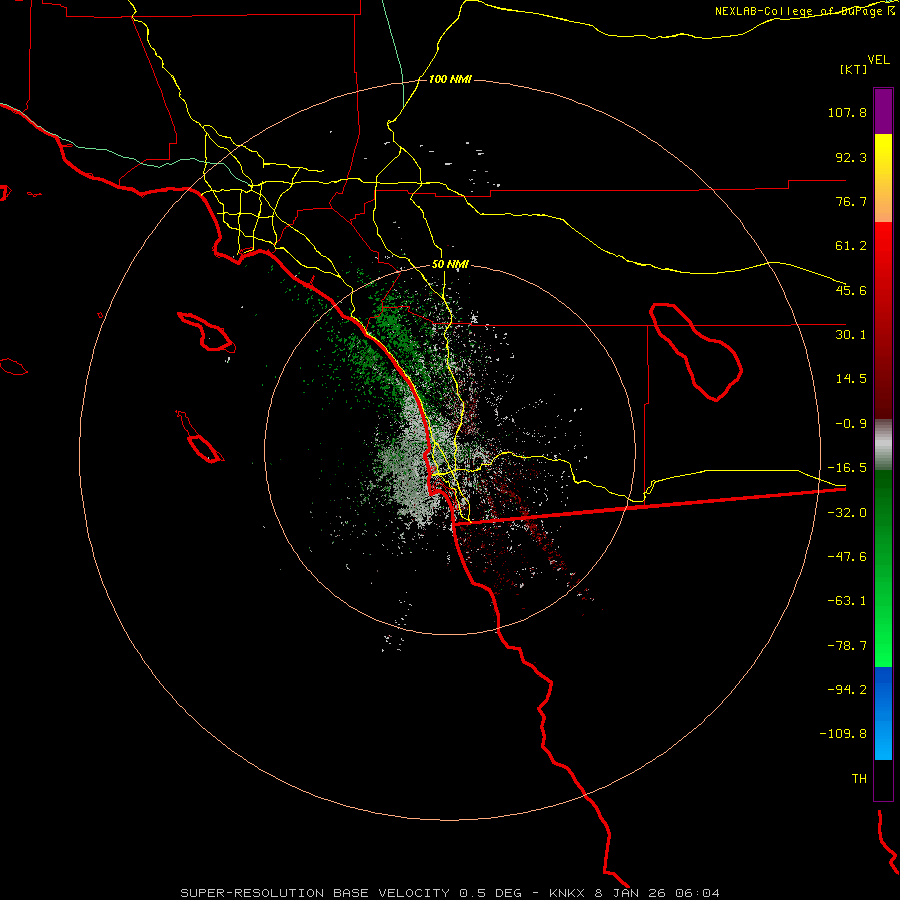Click the Salton Sea outline on the map
This screenshot has height=900, width=900.
695,351
